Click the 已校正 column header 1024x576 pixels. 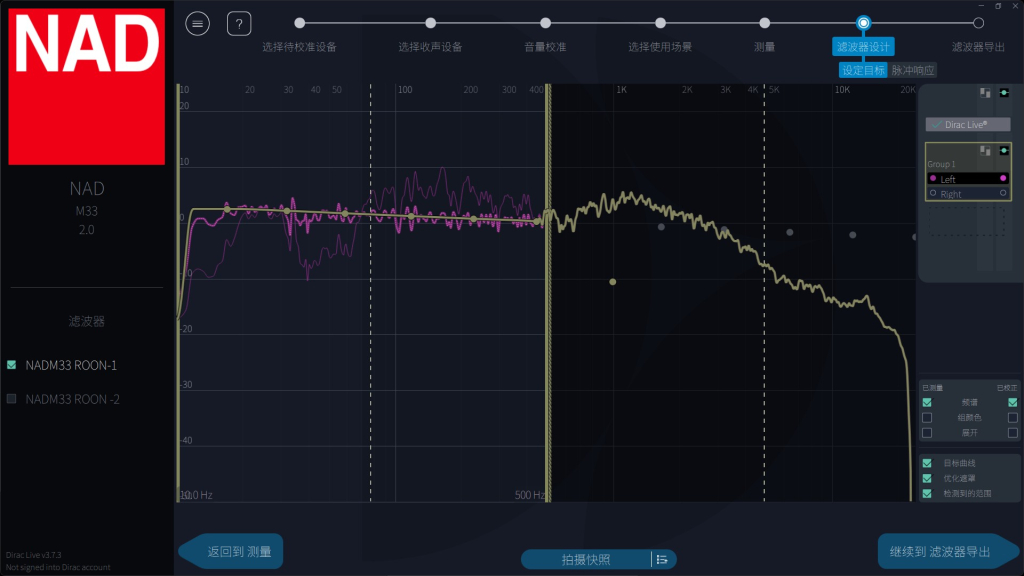click(x=1007, y=388)
